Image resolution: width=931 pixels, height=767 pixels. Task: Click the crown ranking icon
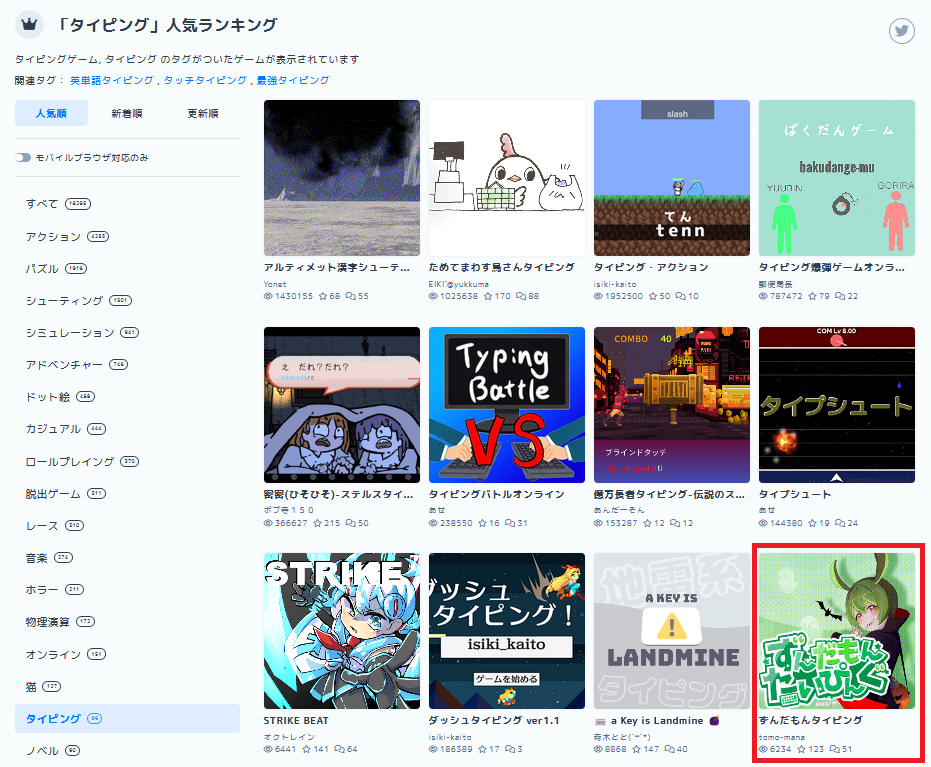(x=29, y=24)
